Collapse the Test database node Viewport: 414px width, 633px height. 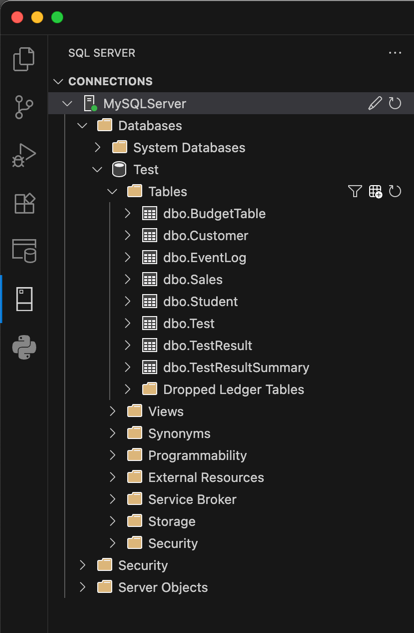click(x=97, y=170)
